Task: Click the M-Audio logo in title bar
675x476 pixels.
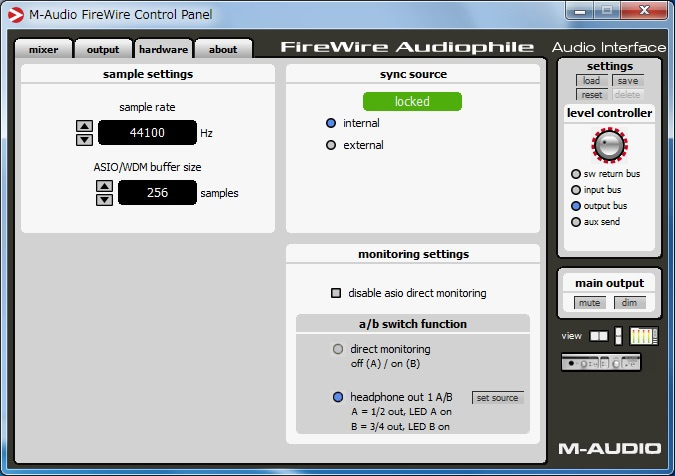Action: 16,15
